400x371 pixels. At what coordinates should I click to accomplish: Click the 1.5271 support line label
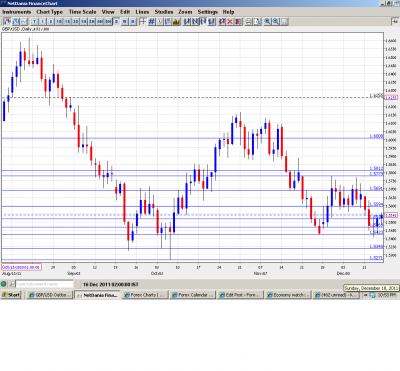point(376,258)
